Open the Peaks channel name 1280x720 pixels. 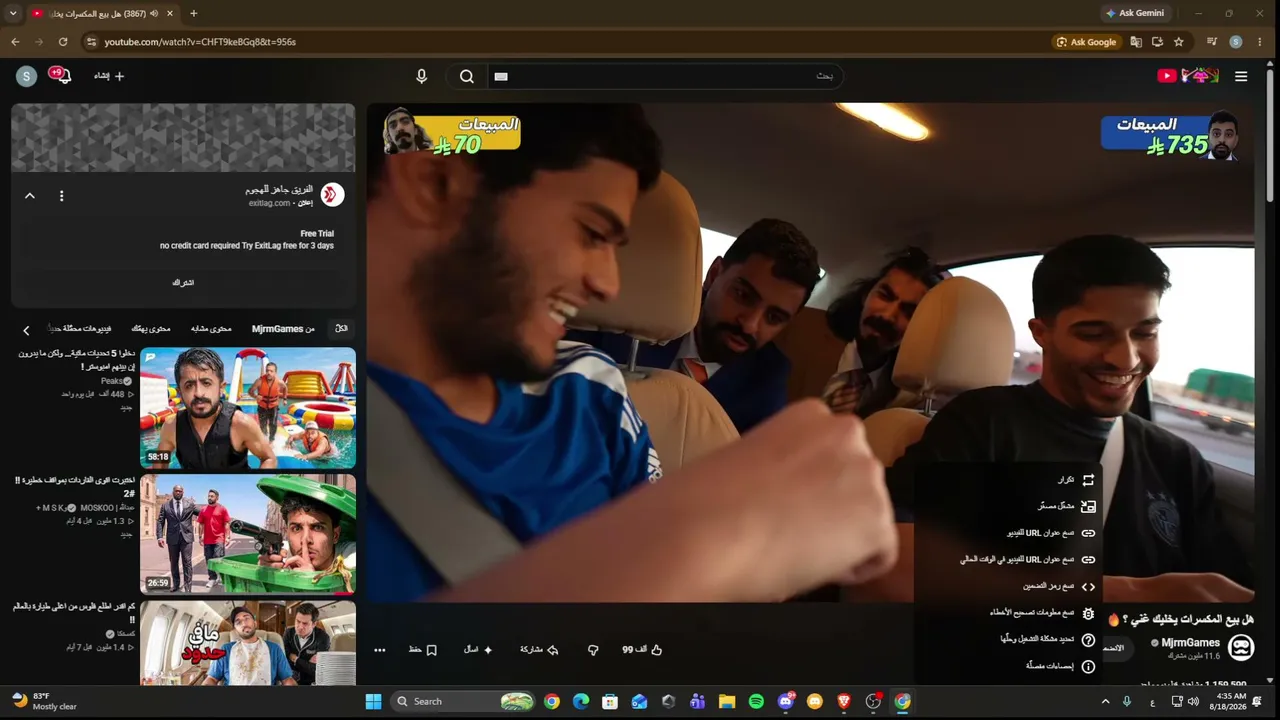click(x=112, y=381)
